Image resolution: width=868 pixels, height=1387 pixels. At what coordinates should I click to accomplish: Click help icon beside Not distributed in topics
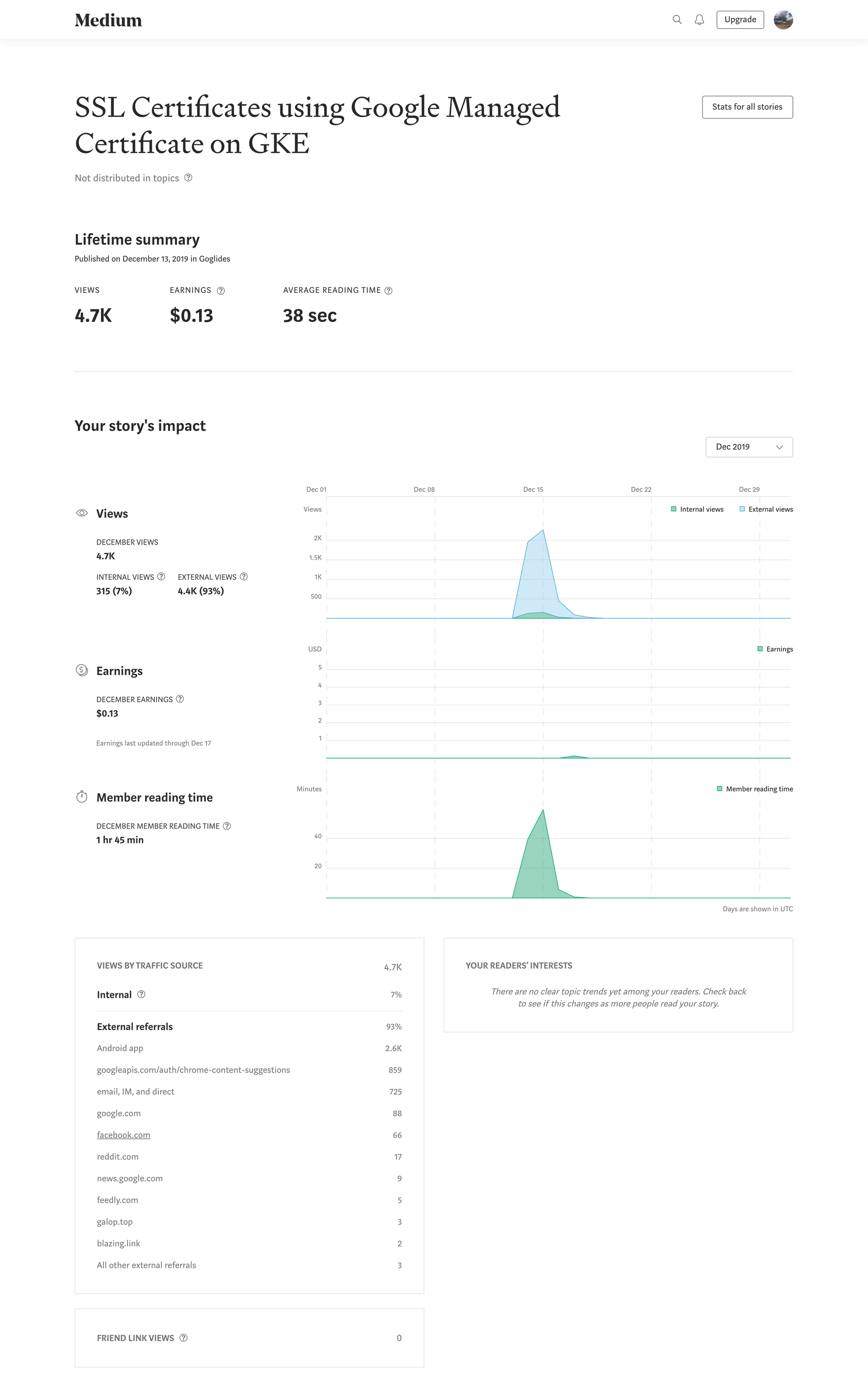tap(188, 178)
